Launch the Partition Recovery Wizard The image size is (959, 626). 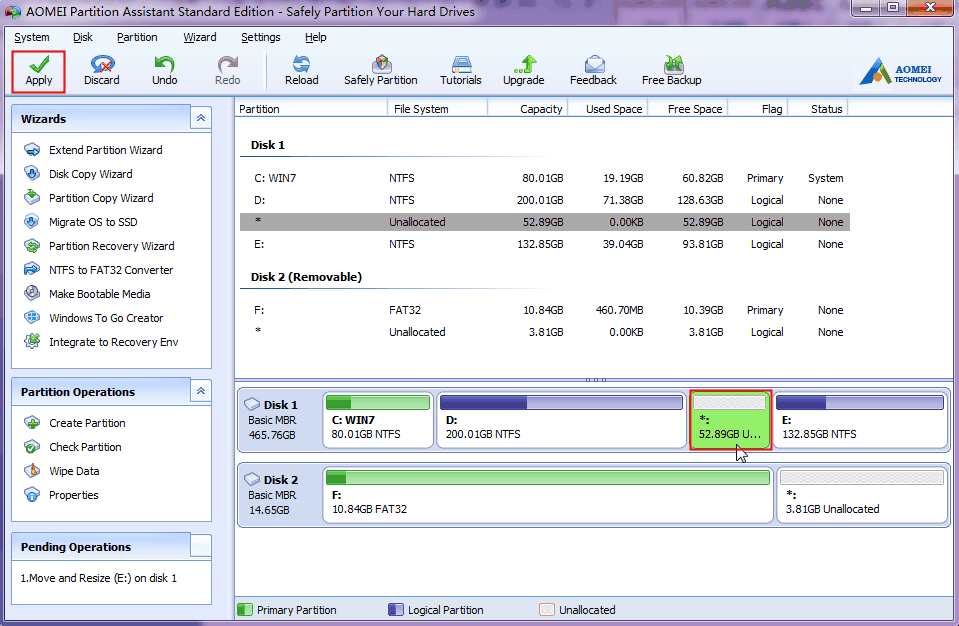(x=111, y=246)
